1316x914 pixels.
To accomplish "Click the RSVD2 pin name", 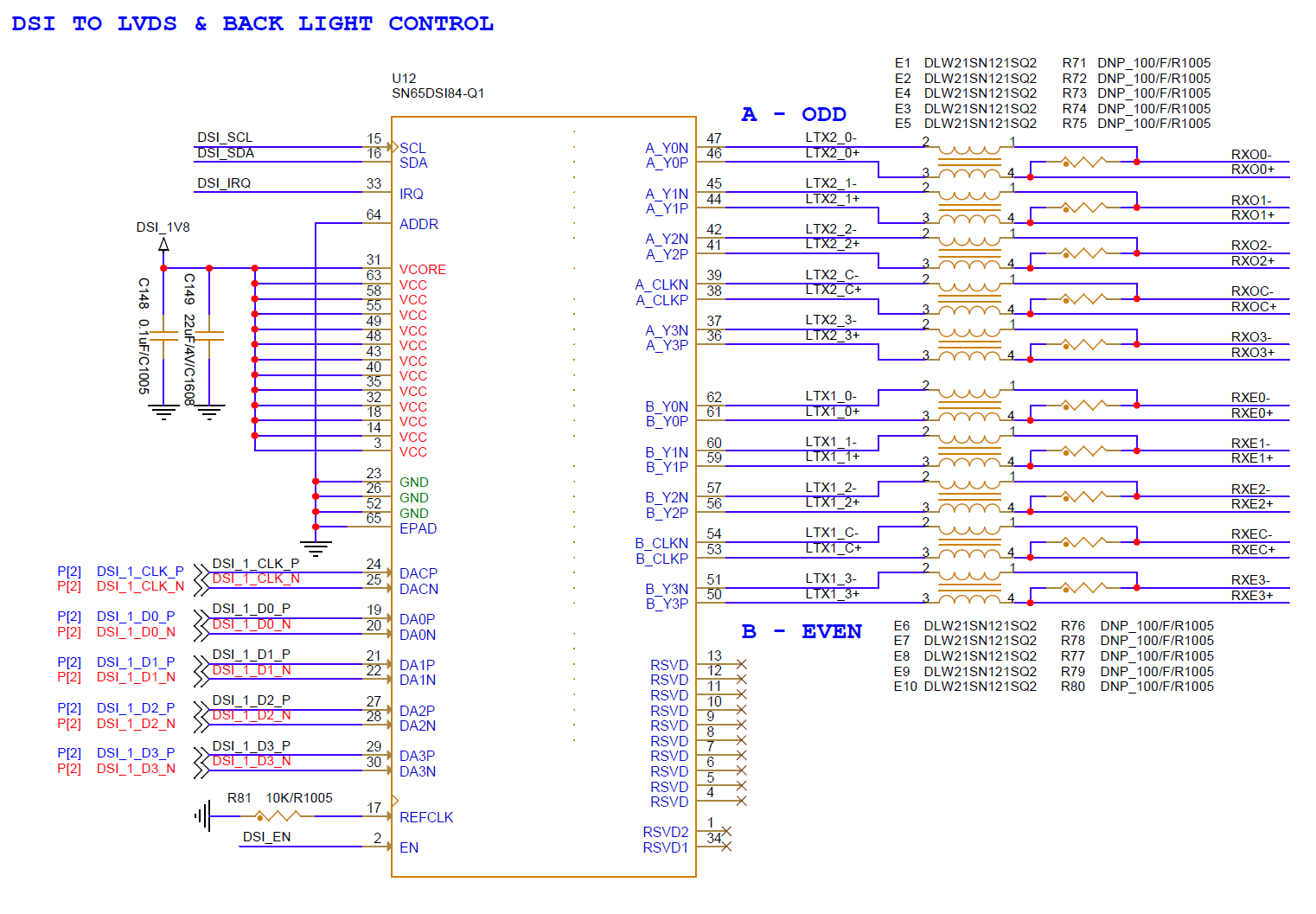I will coord(666,832).
